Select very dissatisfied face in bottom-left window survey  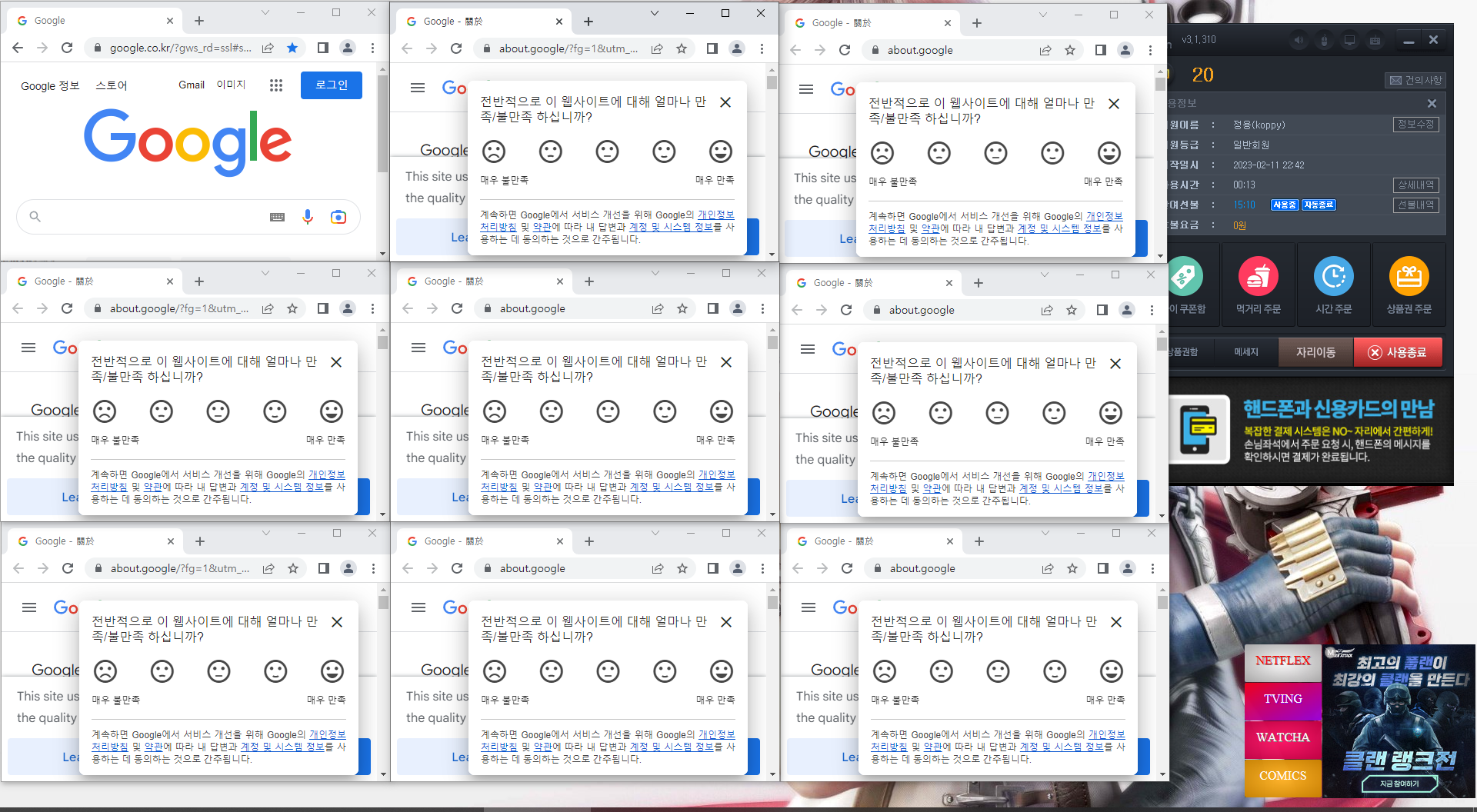click(105, 671)
